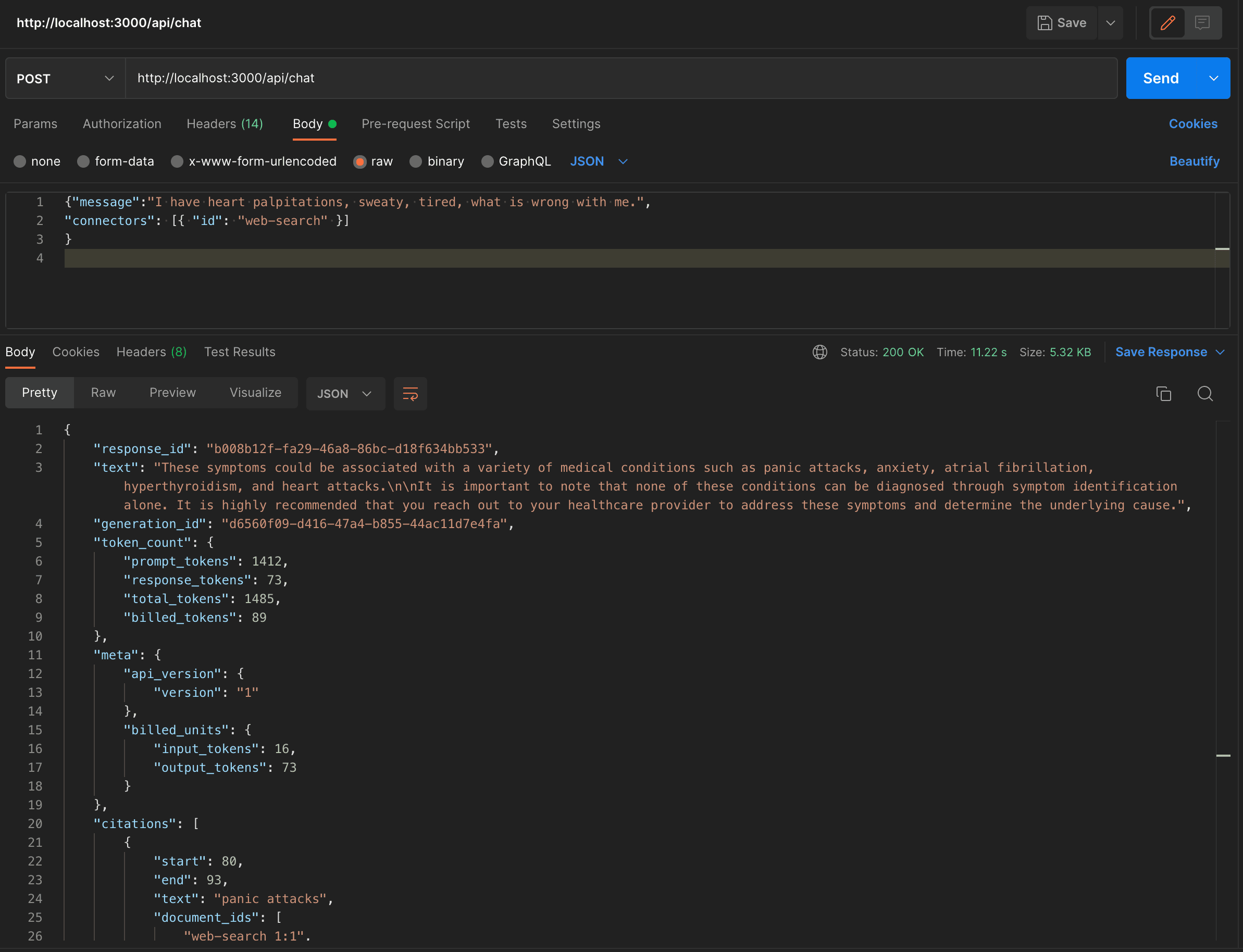Screen dimensions: 1243x952
Task: Open the response Cookies tab
Action: pos(76,352)
